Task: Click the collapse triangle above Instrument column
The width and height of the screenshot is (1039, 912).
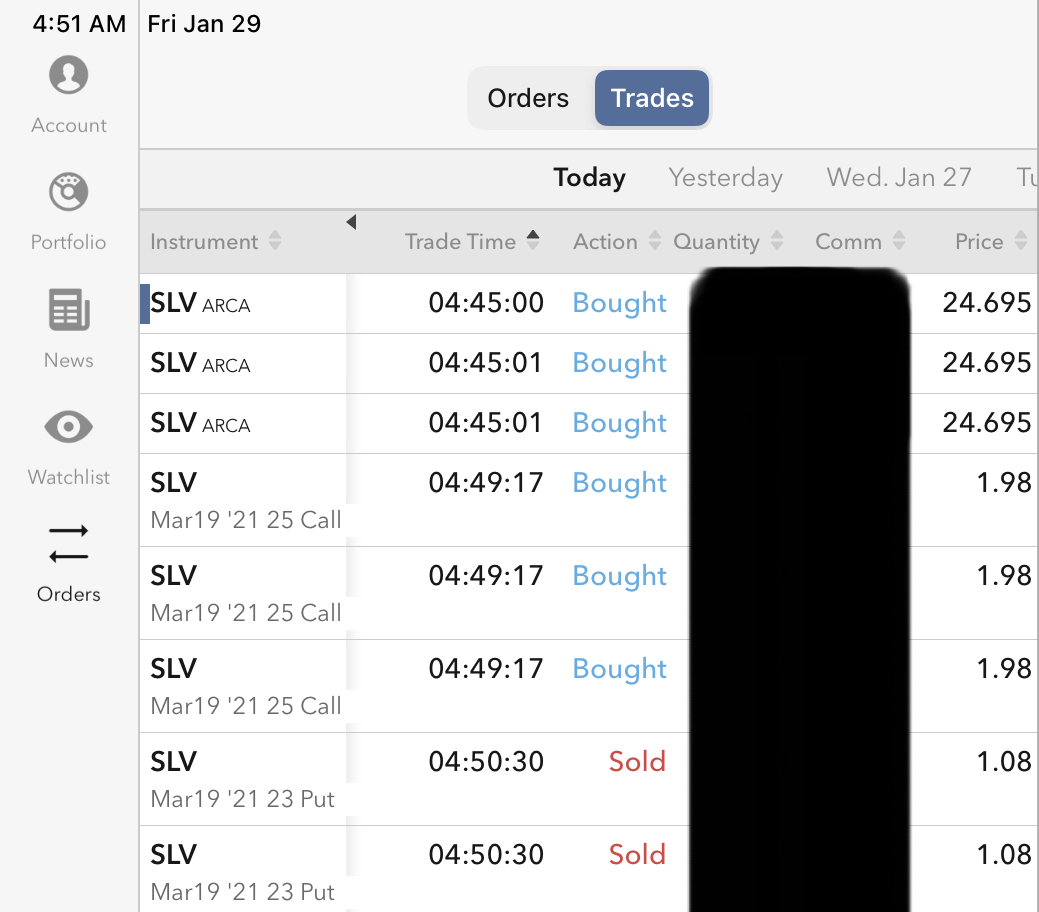Action: (351, 222)
